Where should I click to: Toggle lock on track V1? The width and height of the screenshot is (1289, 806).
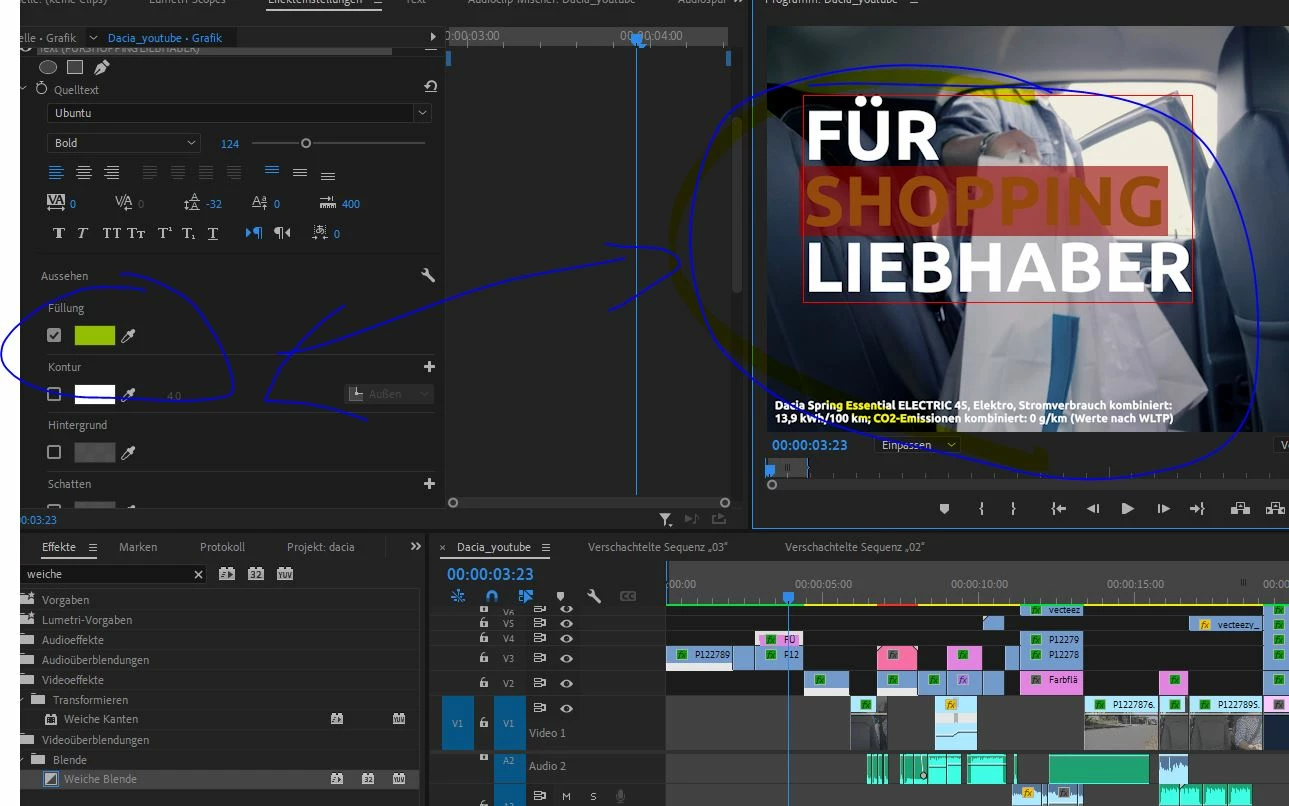click(484, 722)
